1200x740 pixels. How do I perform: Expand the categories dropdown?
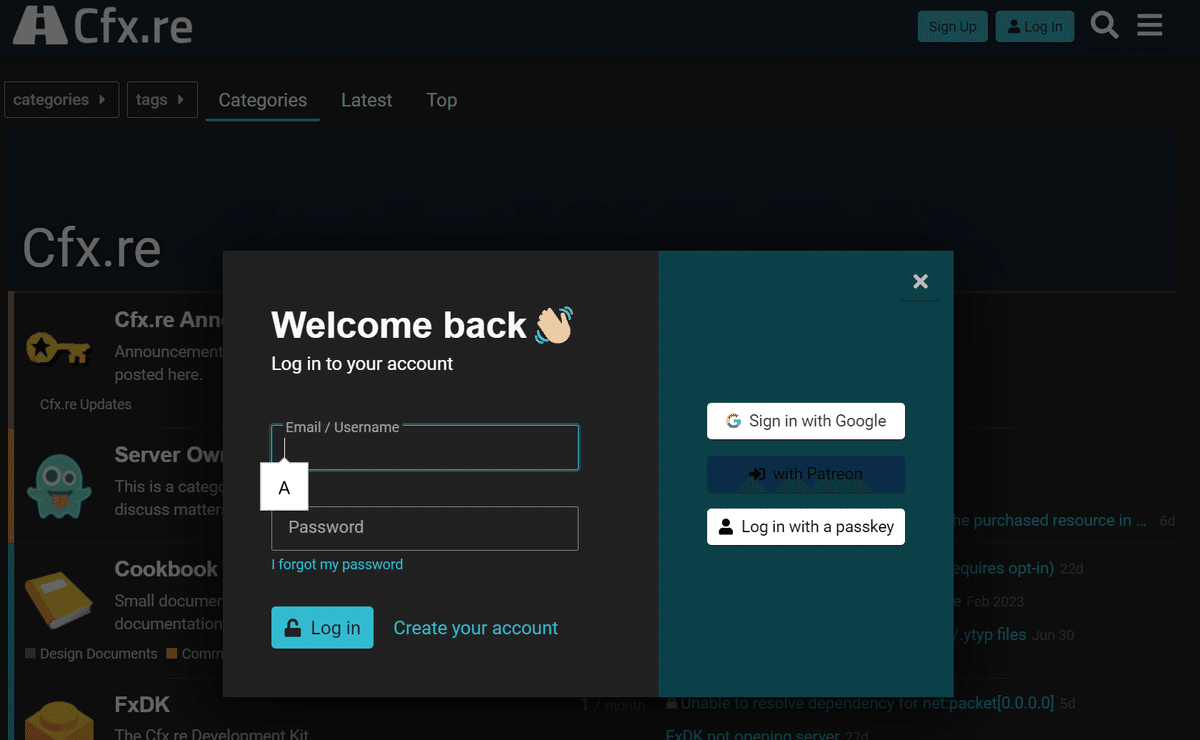pos(61,100)
